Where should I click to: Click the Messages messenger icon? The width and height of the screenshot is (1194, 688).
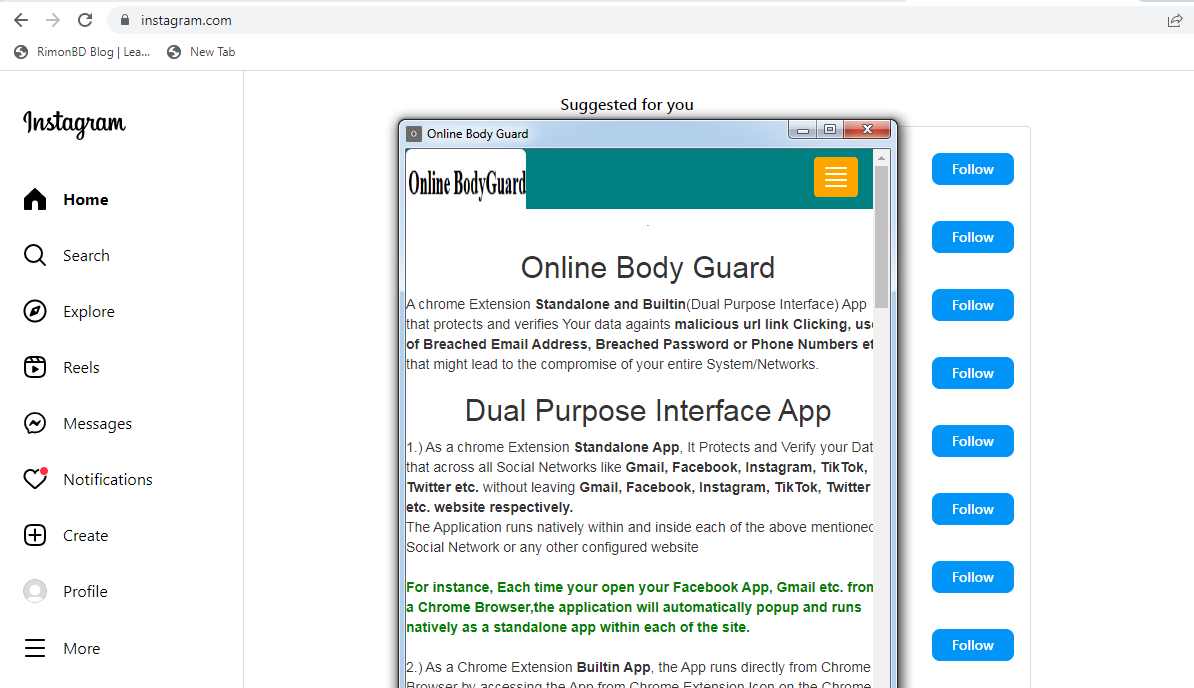(x=35, y=423)
